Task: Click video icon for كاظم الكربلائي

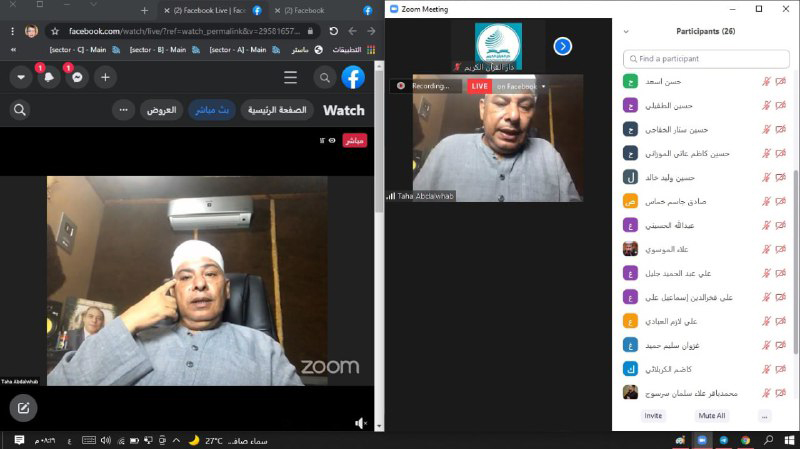Action: pos(781,369)
